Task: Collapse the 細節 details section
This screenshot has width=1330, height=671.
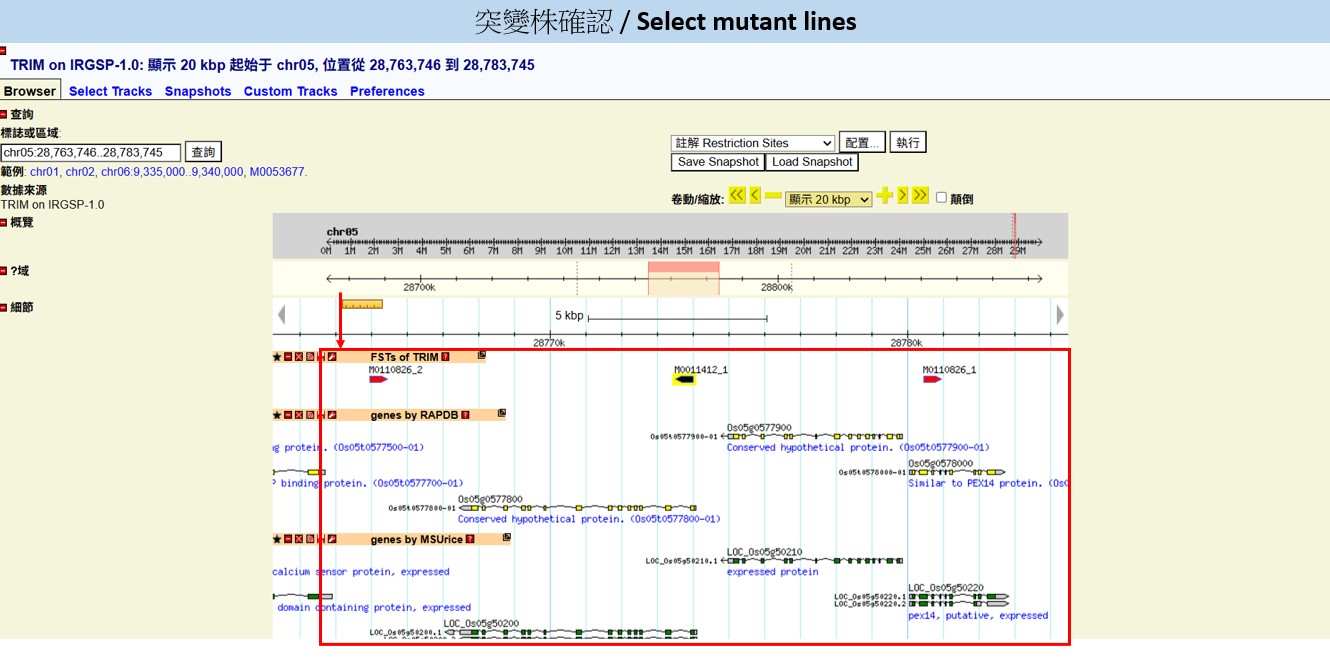Action: (x=4, y=308)
